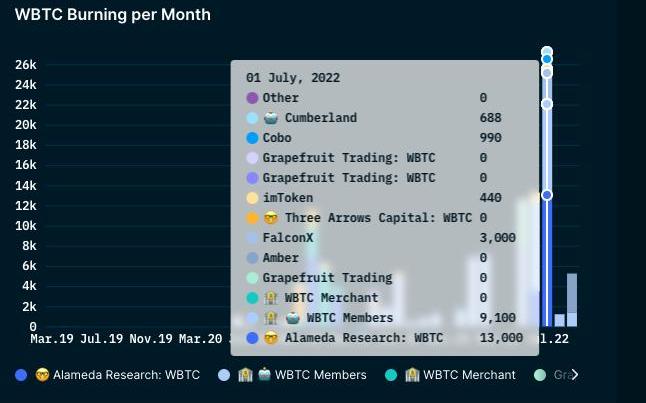The width and height of the screenshot is (646, 403).
Task: Click the nerd-face emoji in the legend
Action: pyautogui.click(x=42, y=375)
